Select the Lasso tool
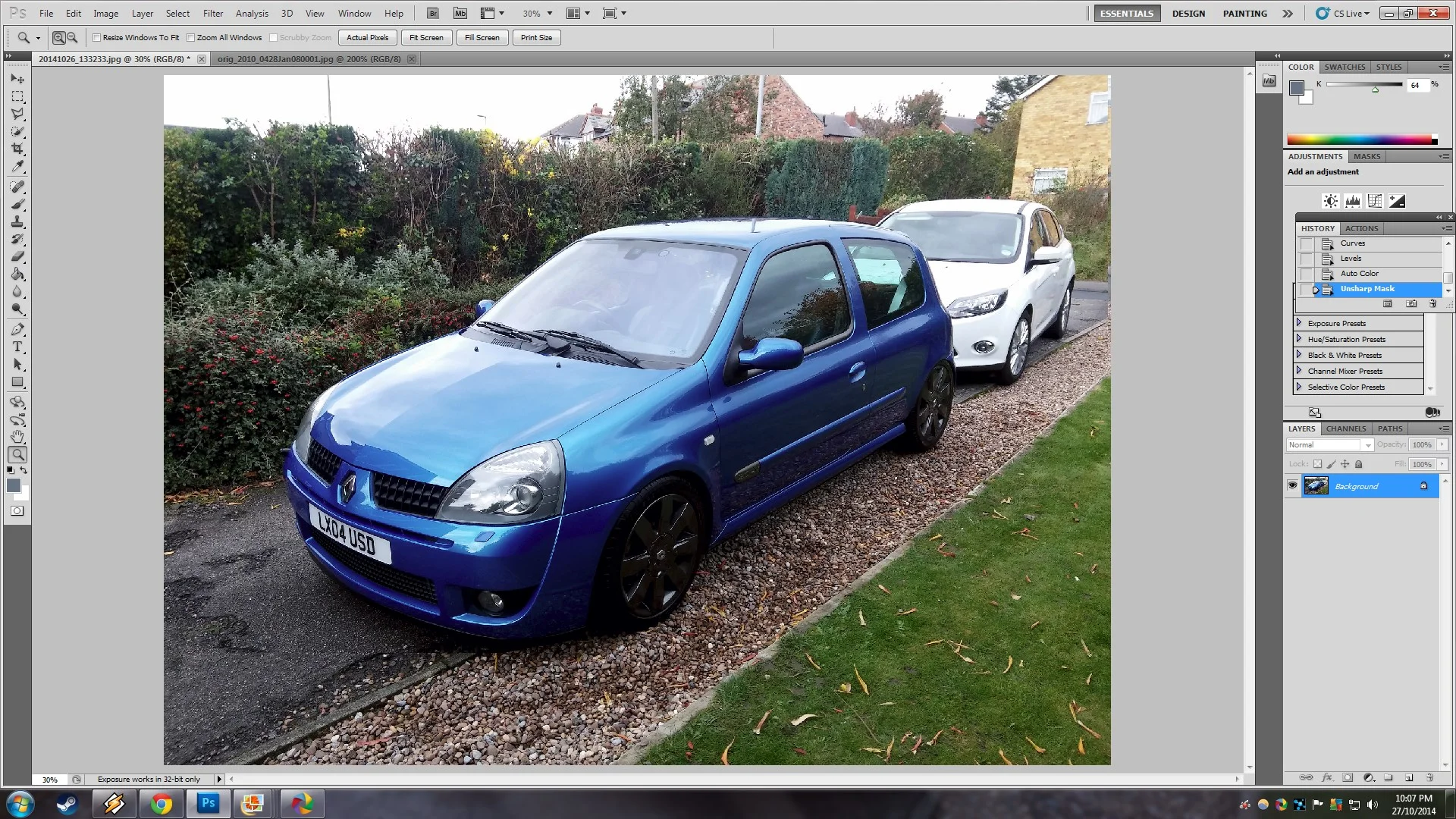 pyautogui.click(x=17, y=115)
